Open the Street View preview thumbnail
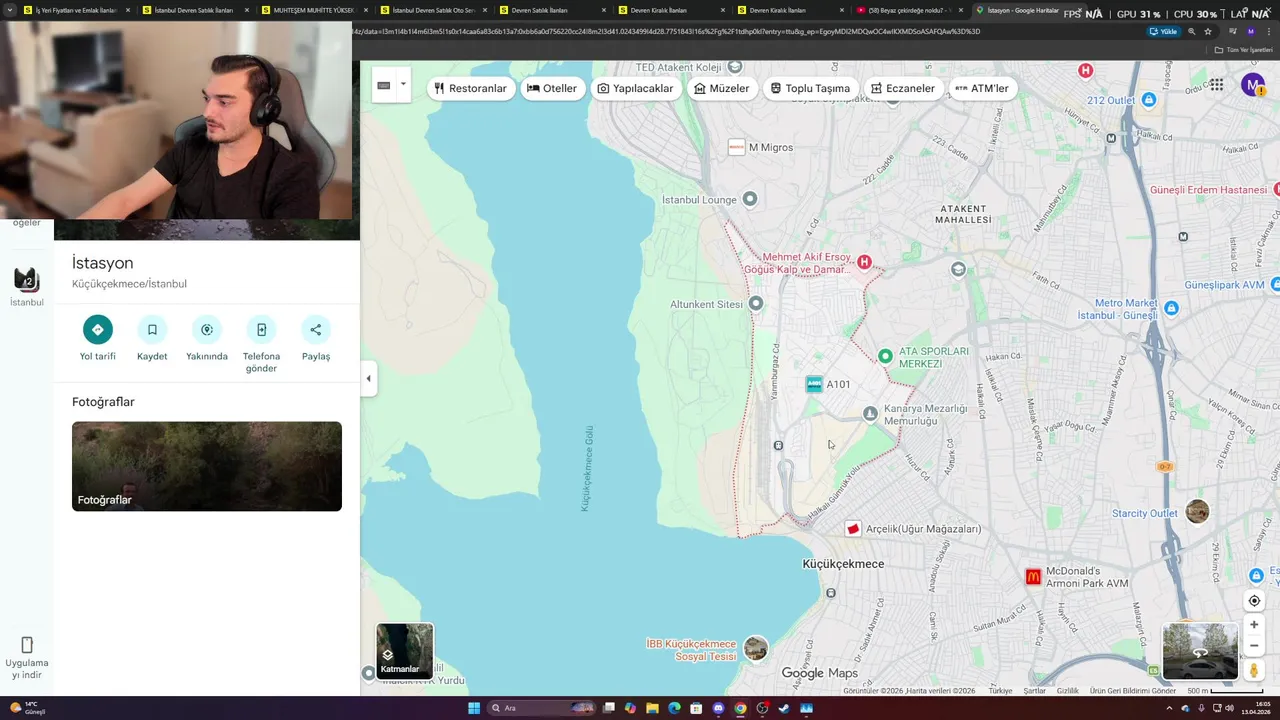1280x720 pixels. click(1200, 651)
